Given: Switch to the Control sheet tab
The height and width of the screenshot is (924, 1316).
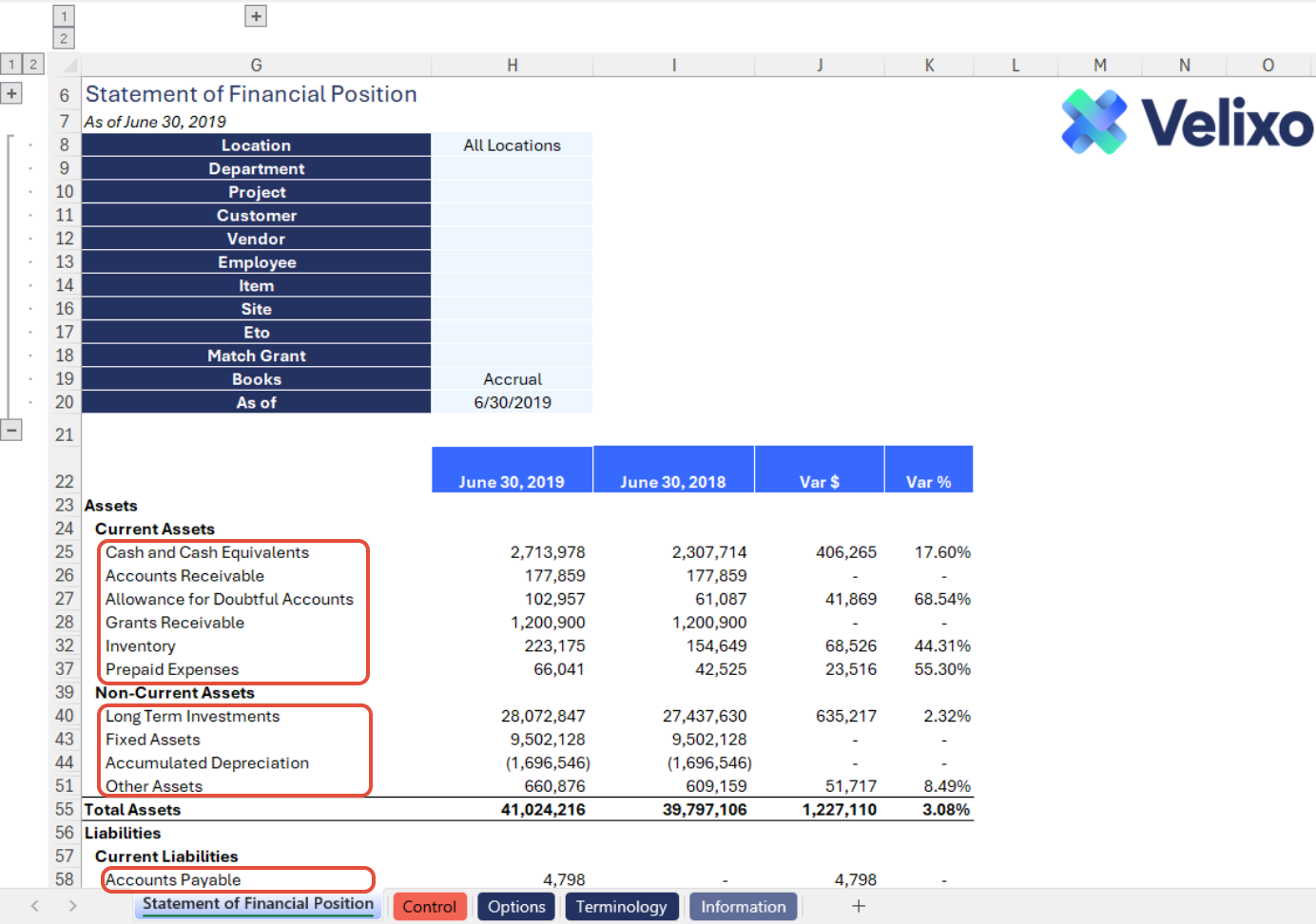Looking at the screenshot, I should click(430, 906).
